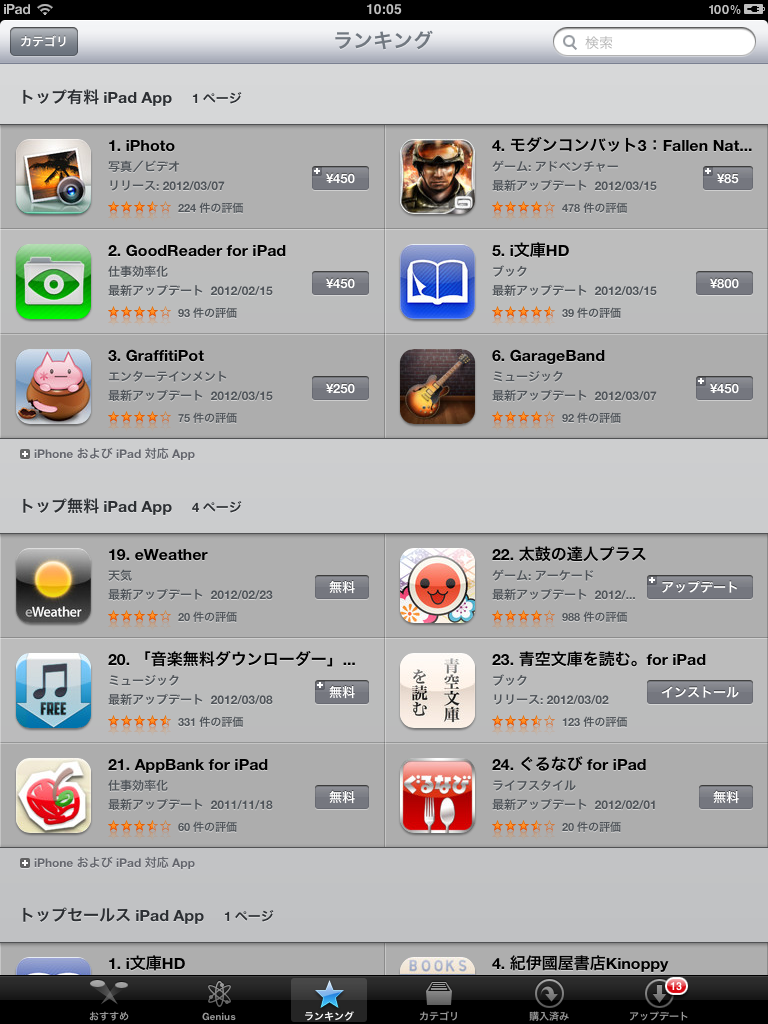Open the GraffitiPot cat icon
The image size is (768, 1024).
click(54, 387)
